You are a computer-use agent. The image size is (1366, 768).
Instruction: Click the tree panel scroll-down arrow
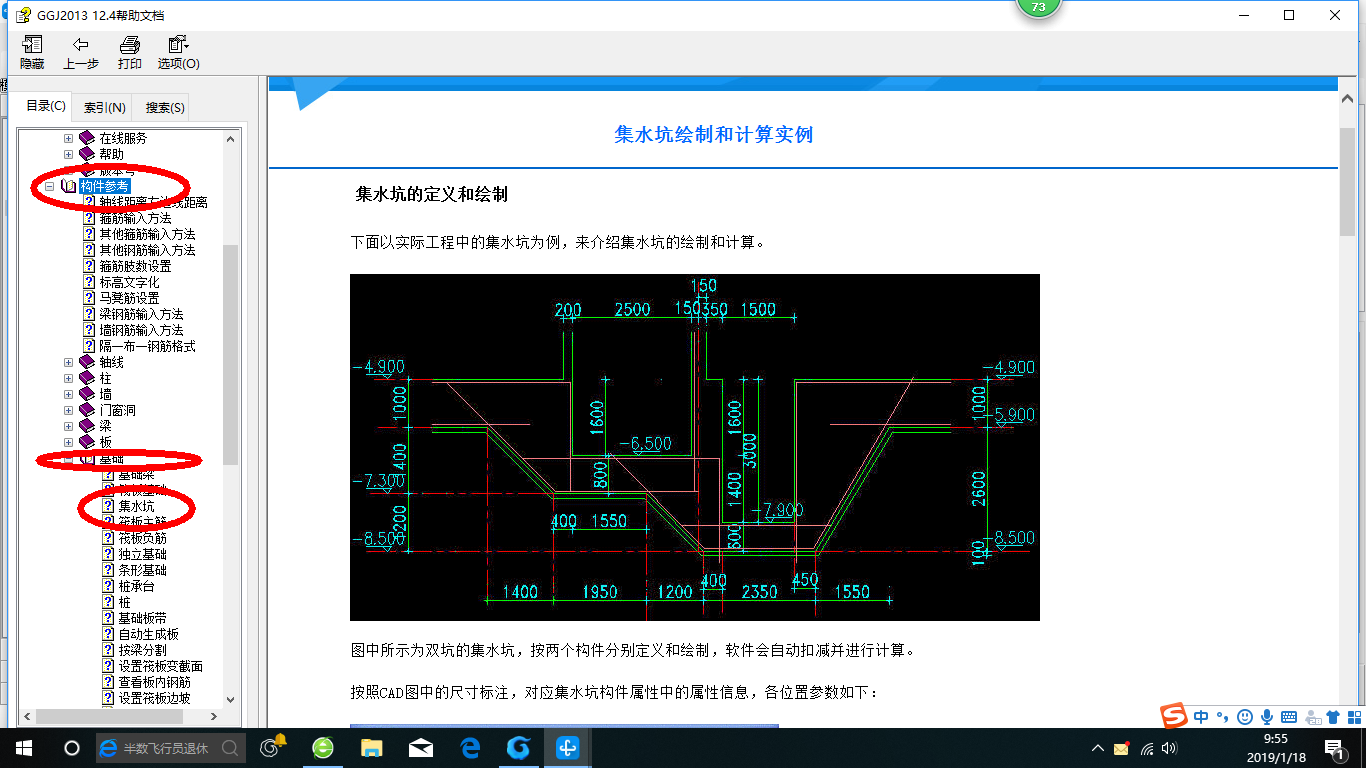pos(230,700)
